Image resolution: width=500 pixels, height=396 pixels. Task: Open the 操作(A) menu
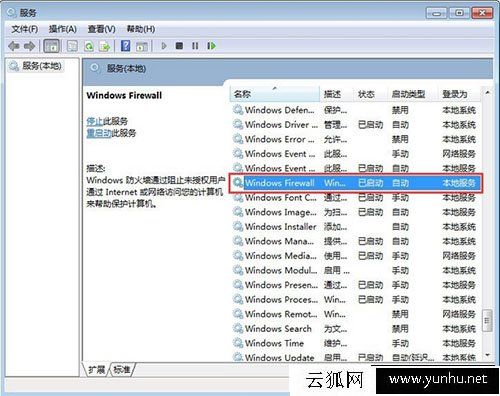click(63, 29)
